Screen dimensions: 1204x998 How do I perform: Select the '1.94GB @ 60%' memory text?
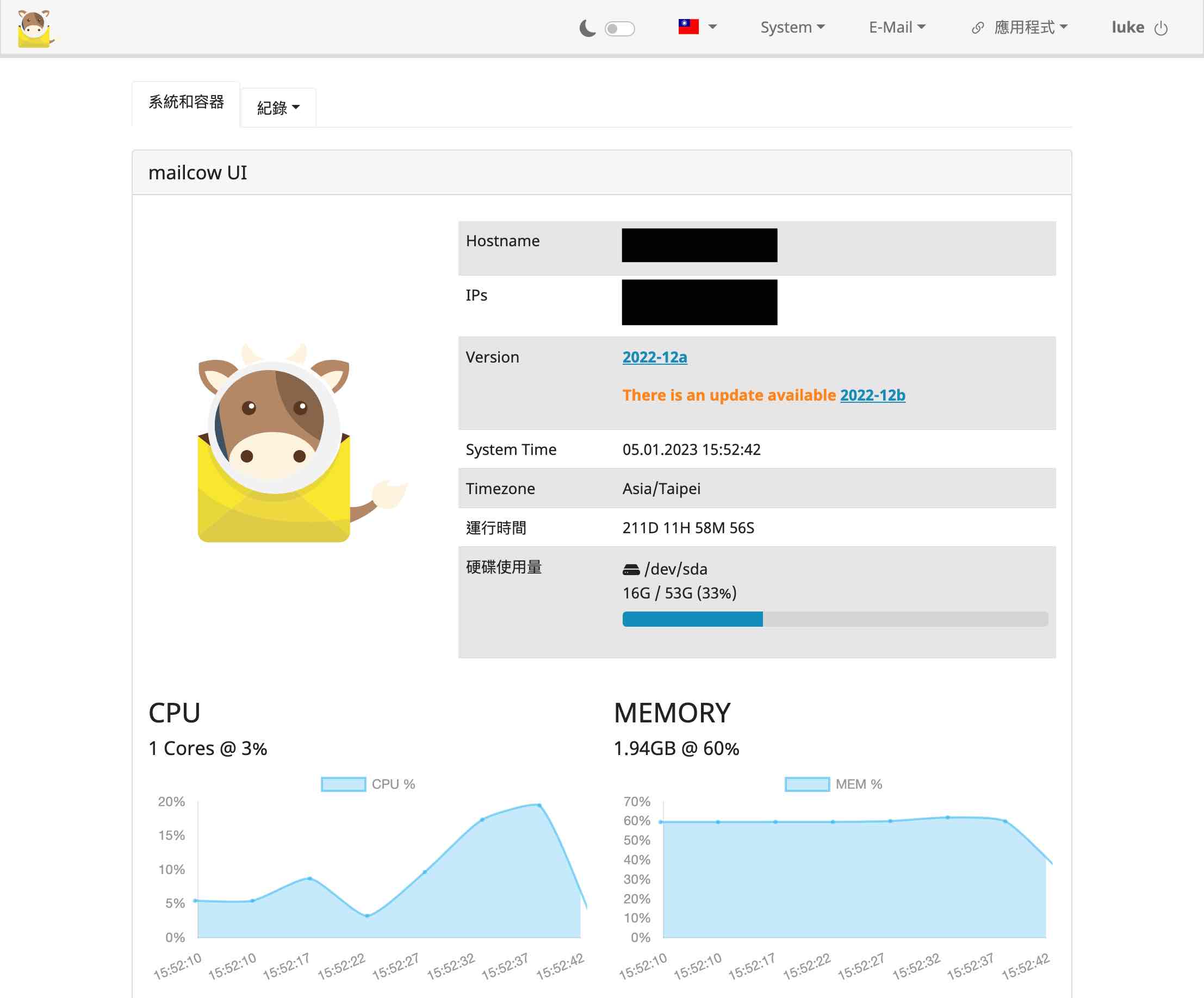click(677, 748)
